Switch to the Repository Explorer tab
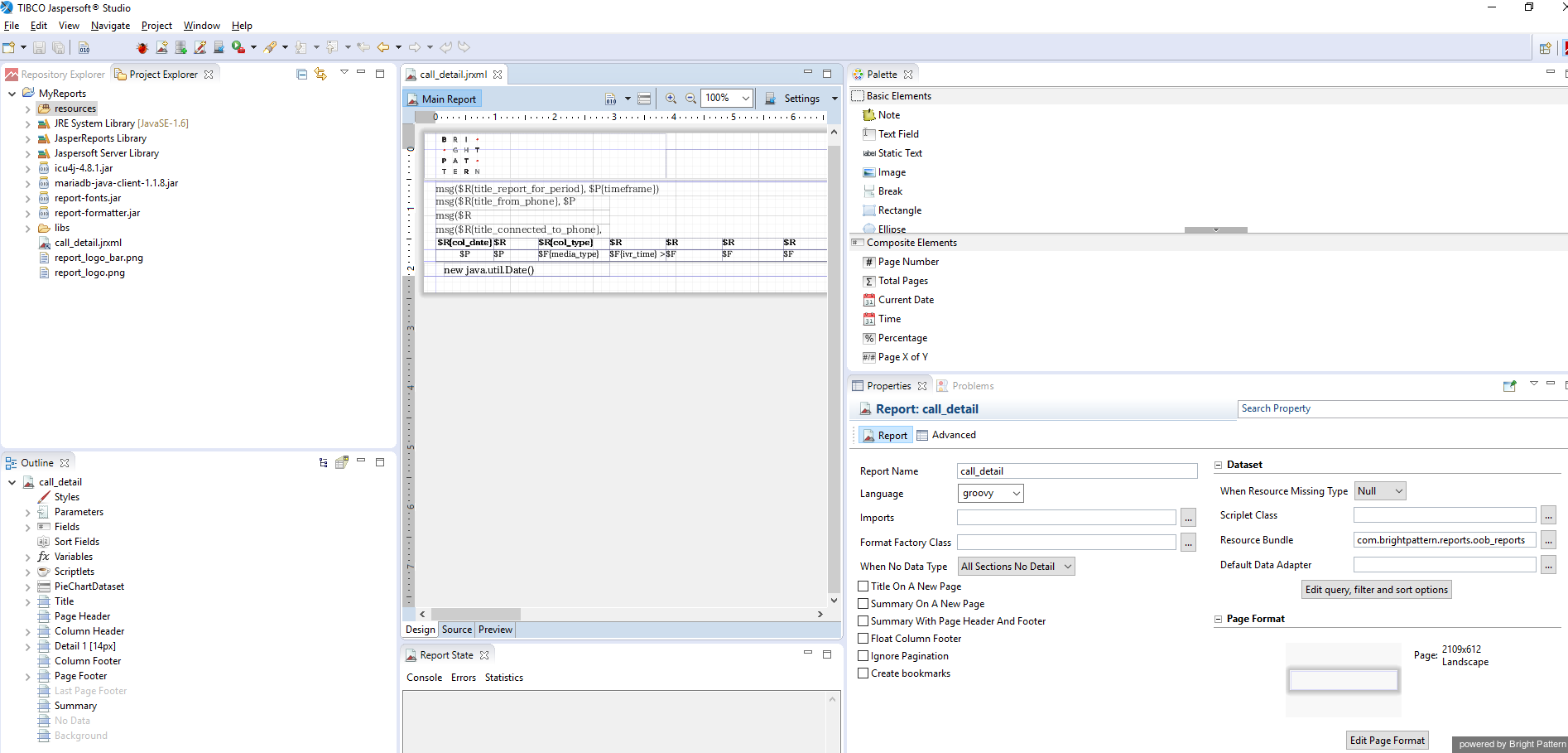This screenshot has width=1568, height=753. click(55, 75)
